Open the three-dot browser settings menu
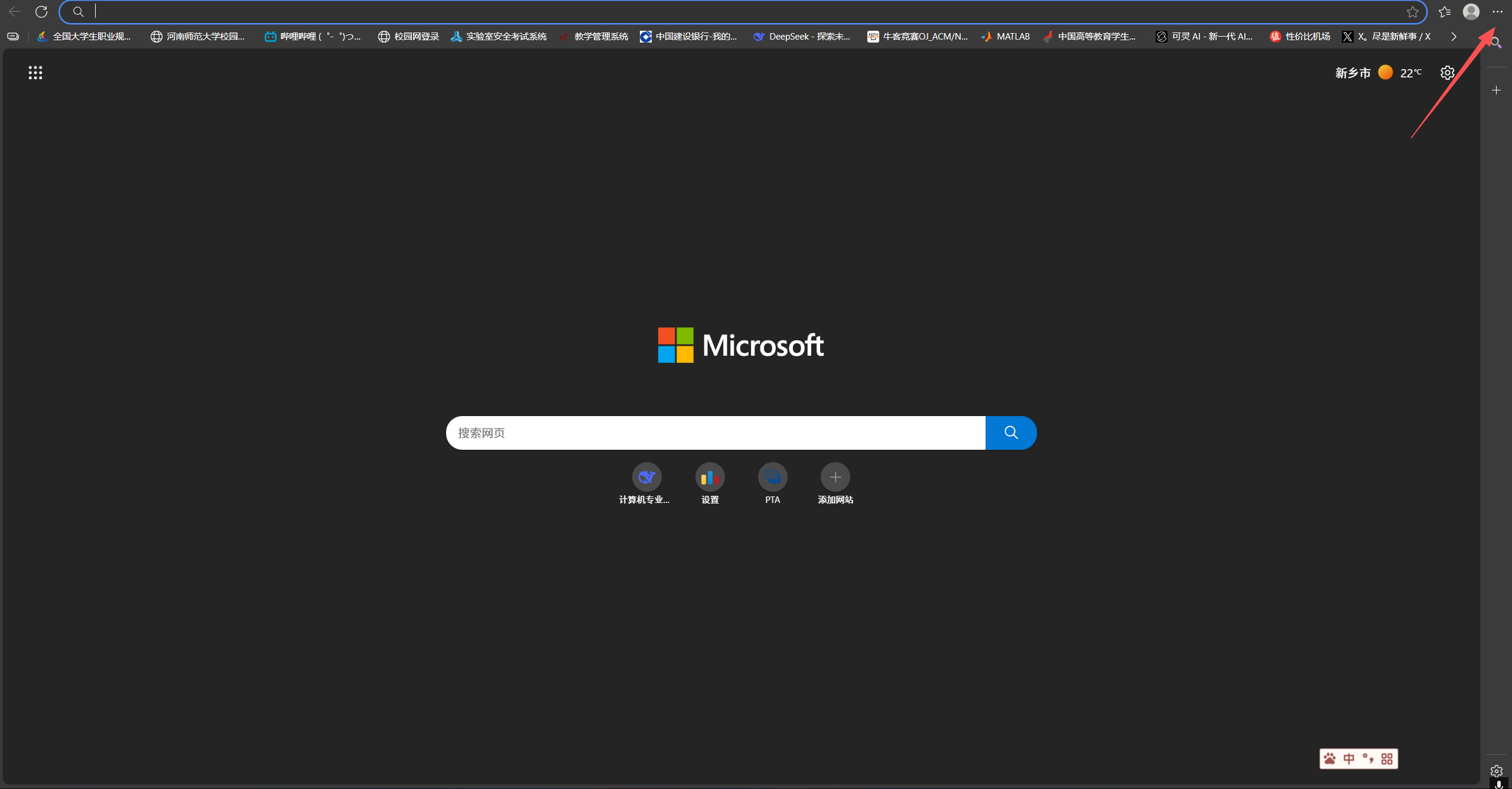 1497,12
